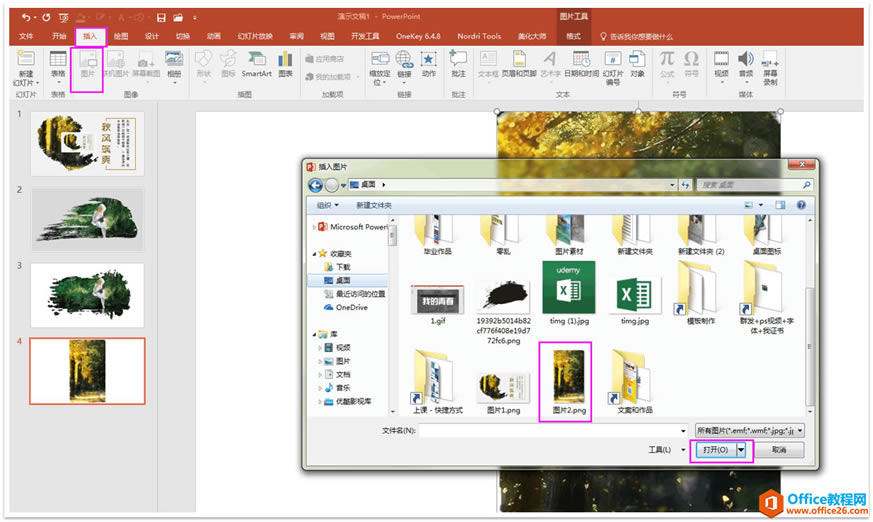The width and height of the screenshot is (873, 522).
Task: Click the search magnifier icon in dialog
Action: pos(806,185)
